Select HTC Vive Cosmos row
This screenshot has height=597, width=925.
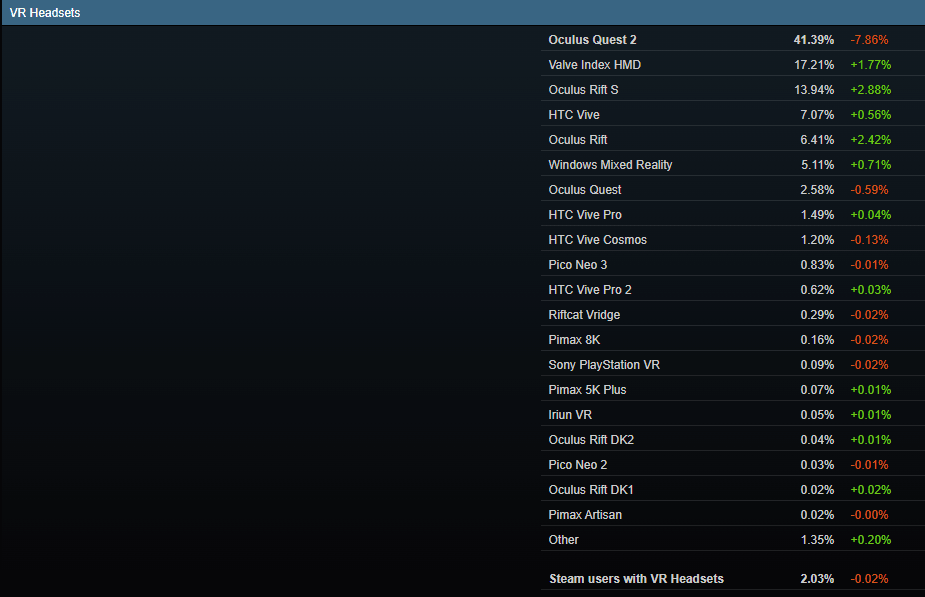(x=733, y=240)
